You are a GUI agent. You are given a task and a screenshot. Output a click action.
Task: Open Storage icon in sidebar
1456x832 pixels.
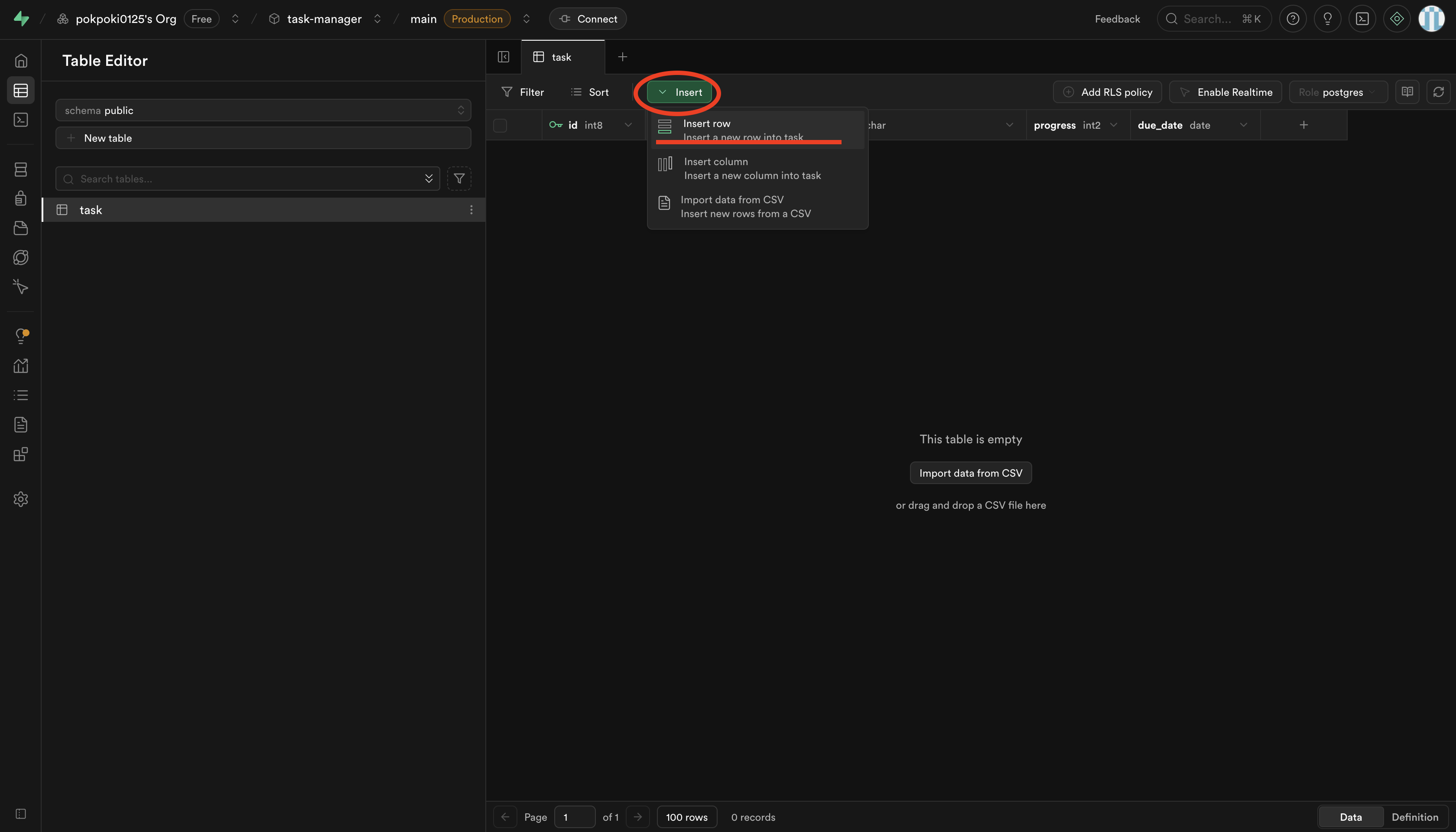pos(20,228)
